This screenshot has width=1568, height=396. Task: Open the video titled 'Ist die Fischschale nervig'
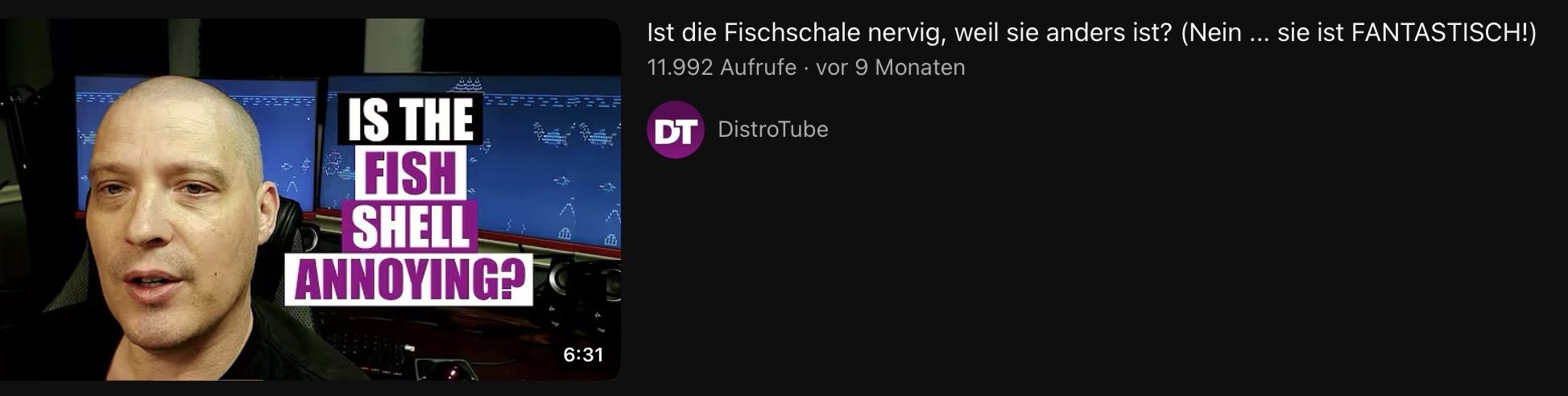1092,33
